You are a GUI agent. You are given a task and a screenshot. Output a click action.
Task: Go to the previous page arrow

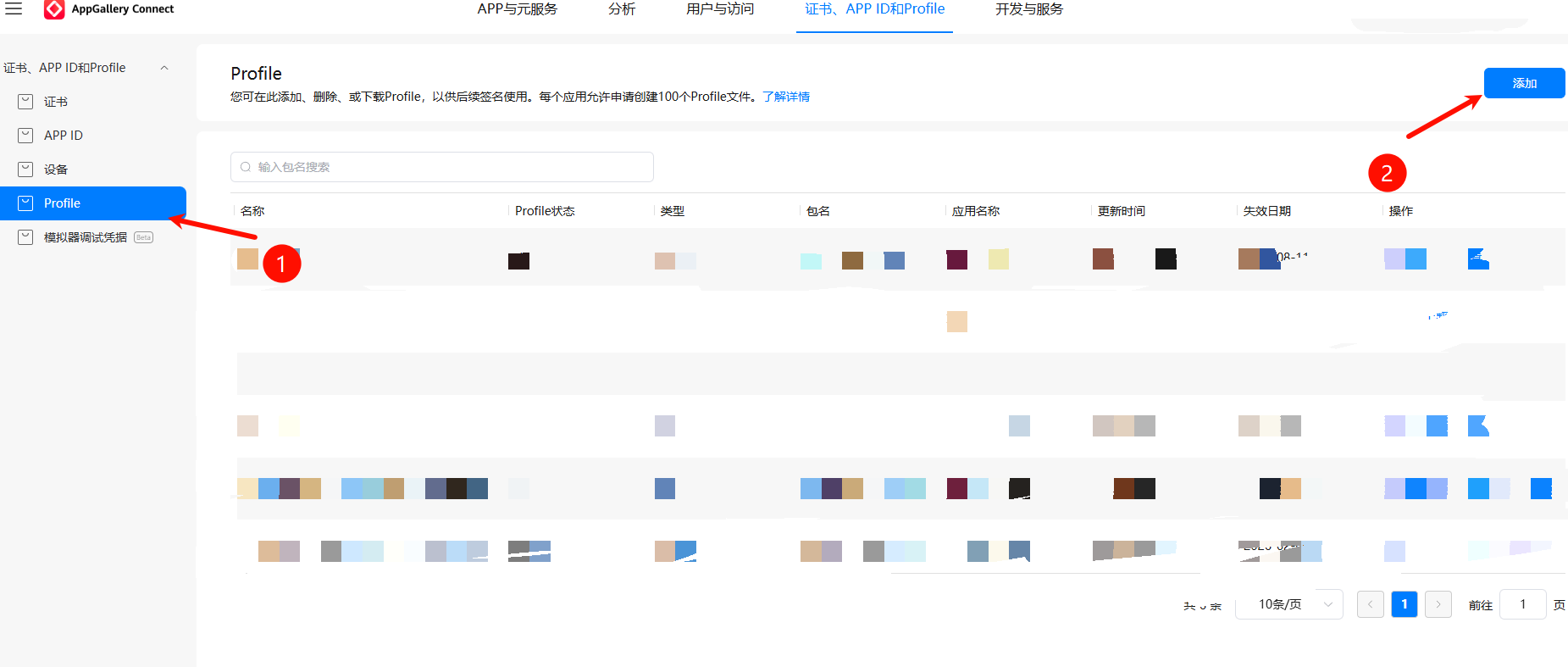click(x=1370, y=604)
